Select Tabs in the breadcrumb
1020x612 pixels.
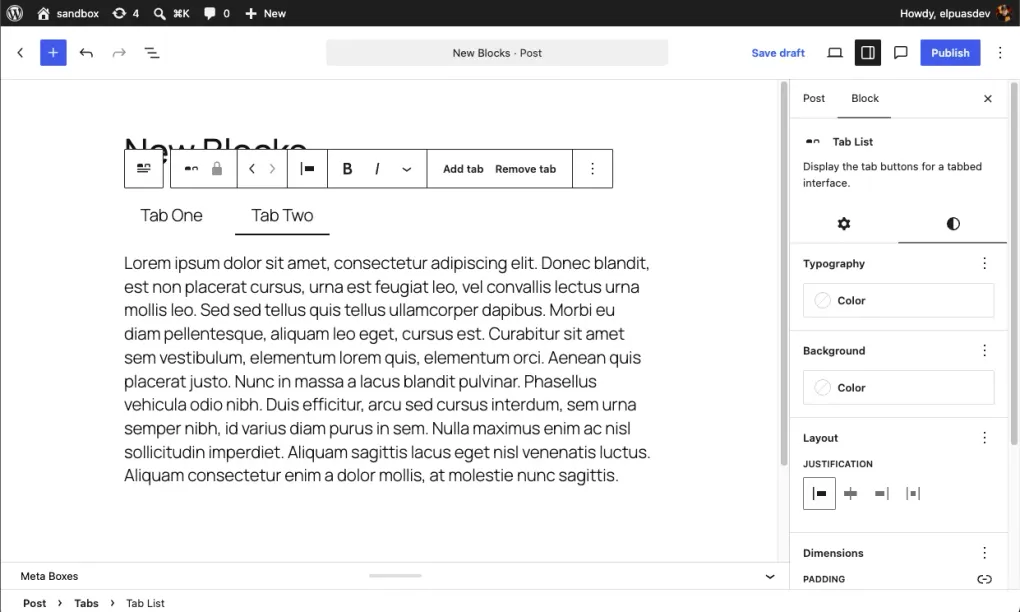coord(86,603)
